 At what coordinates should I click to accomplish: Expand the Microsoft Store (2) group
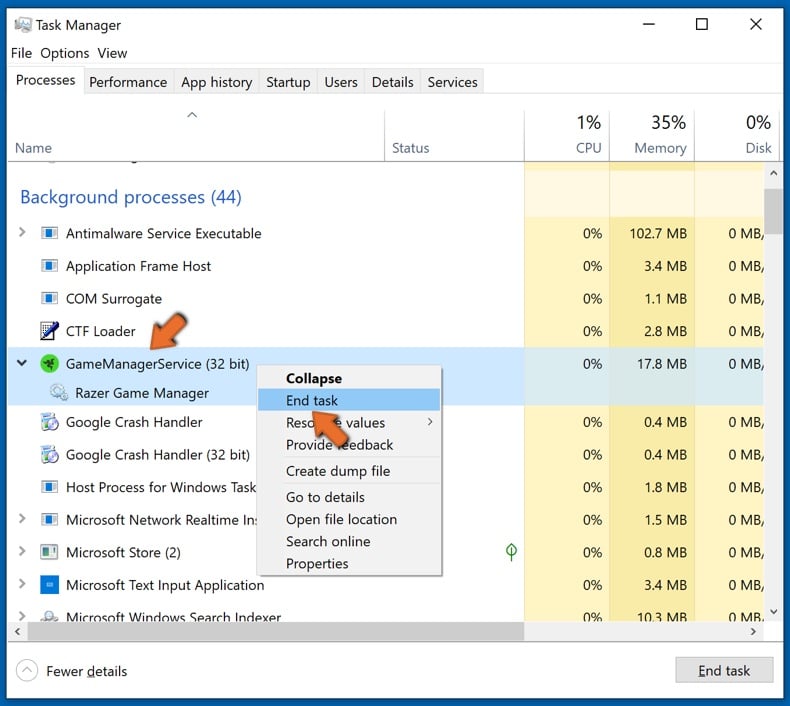22,551
